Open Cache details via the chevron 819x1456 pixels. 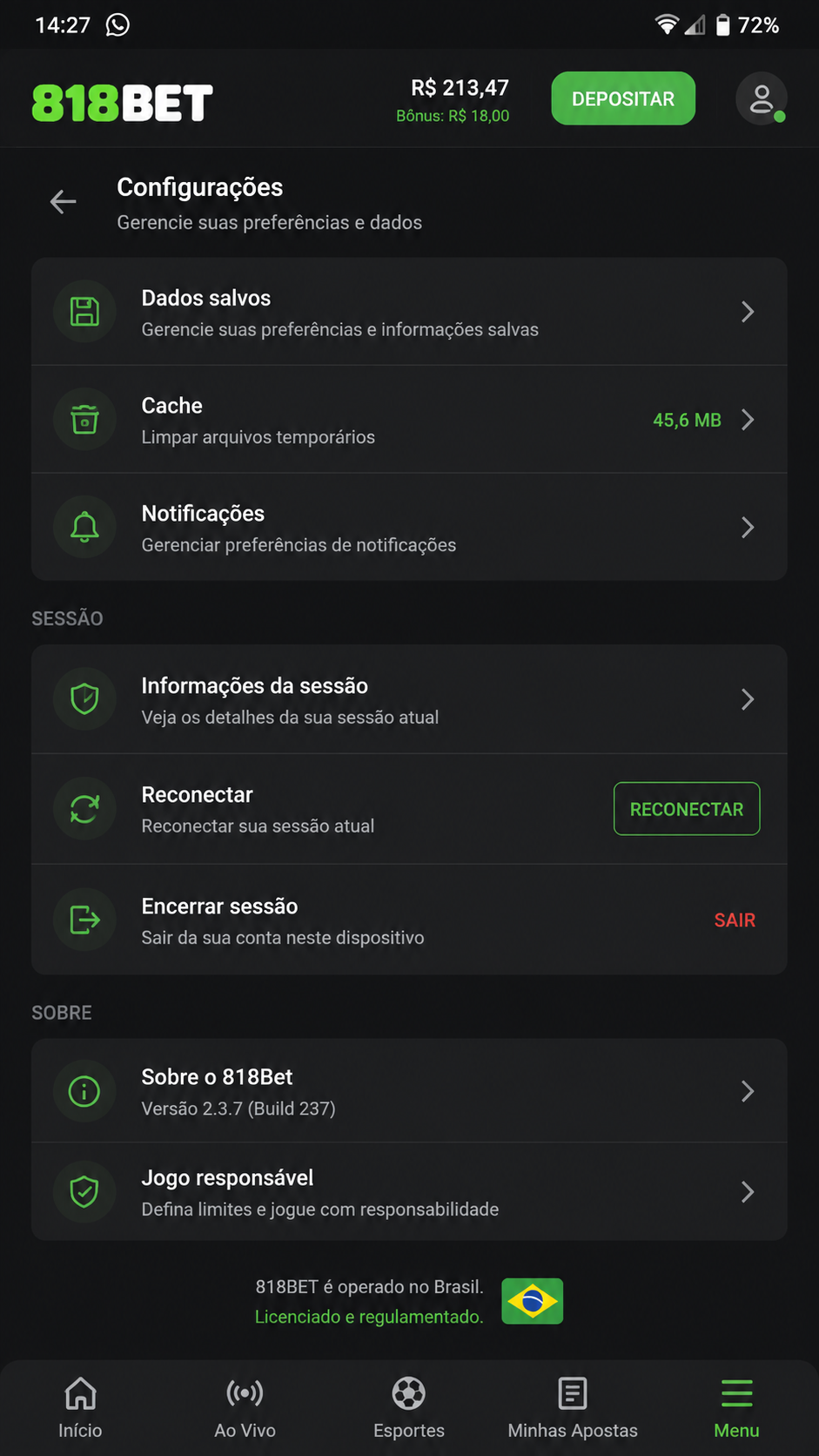(x=748, y=420)
